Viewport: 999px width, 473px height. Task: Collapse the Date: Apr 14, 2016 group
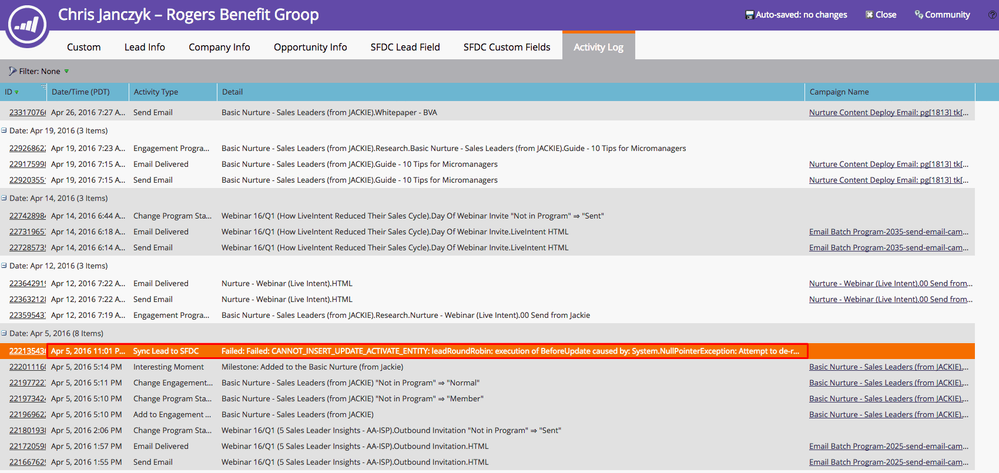(5, 198)
